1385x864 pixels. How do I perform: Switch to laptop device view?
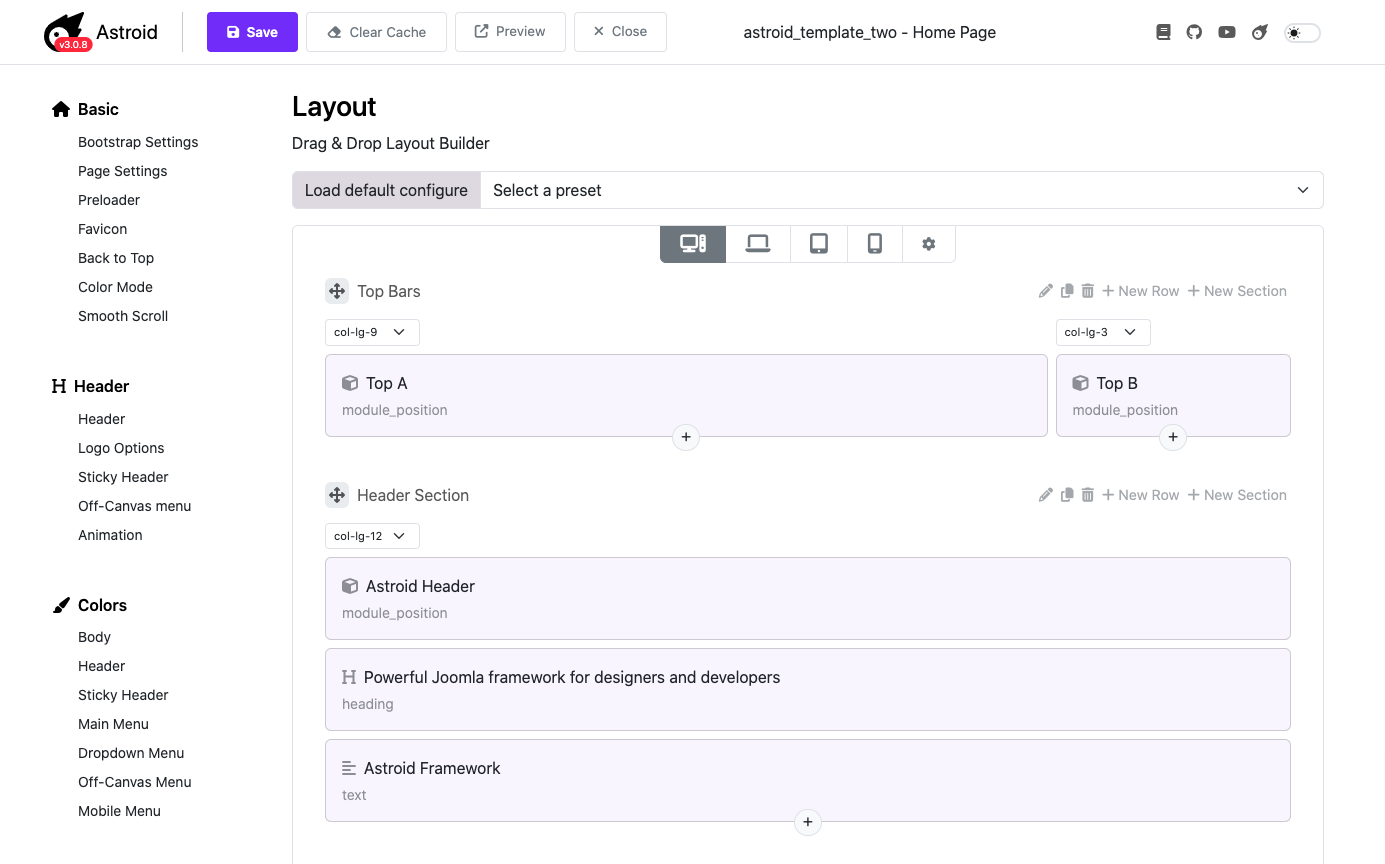[758, 244]
